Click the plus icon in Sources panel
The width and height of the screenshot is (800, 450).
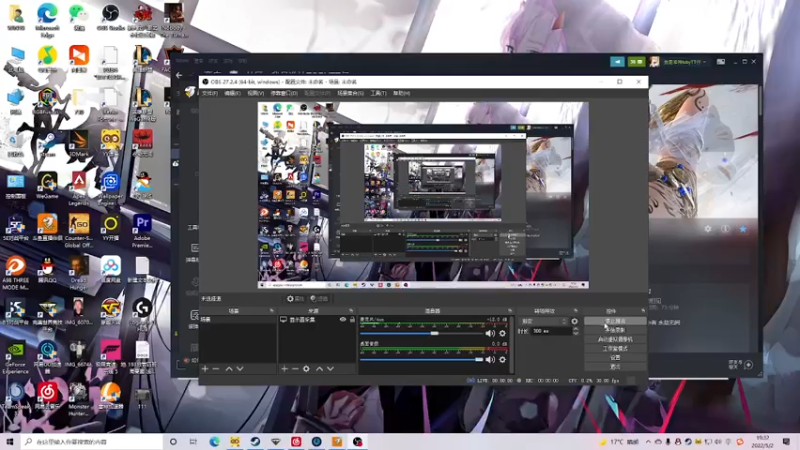click(283, 369)
